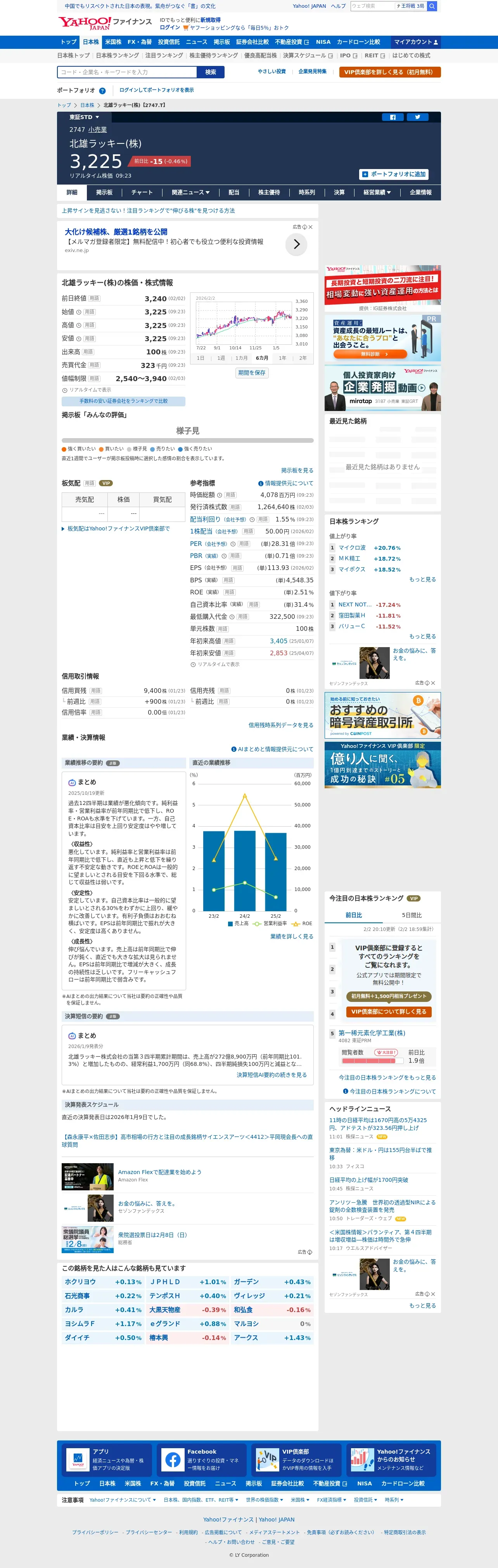Open the チャート stock tab
The height and width of the screenshot is (1568, 498).
[x=142, y=192]
